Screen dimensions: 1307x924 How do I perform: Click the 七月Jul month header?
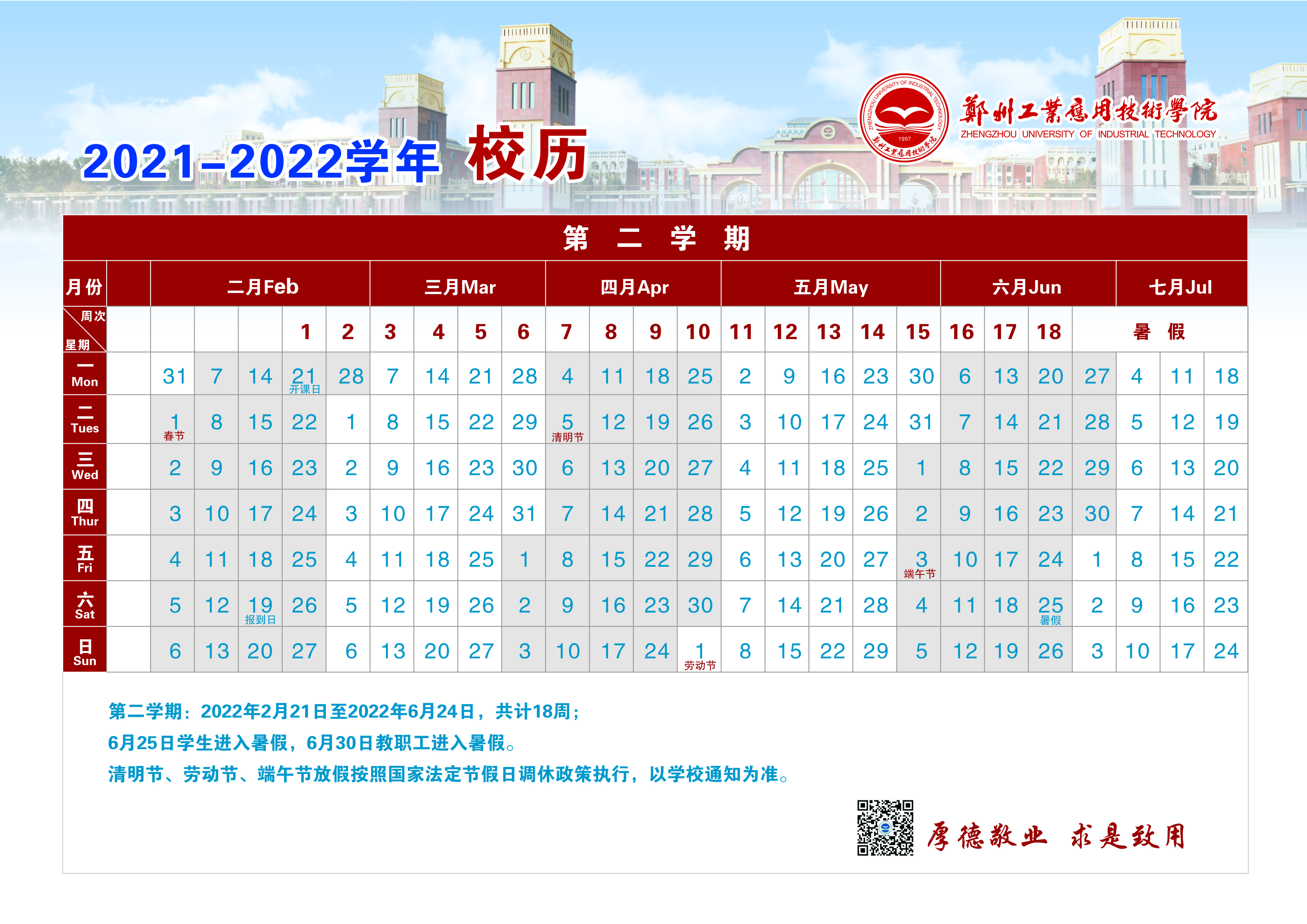click(1181, 287)
